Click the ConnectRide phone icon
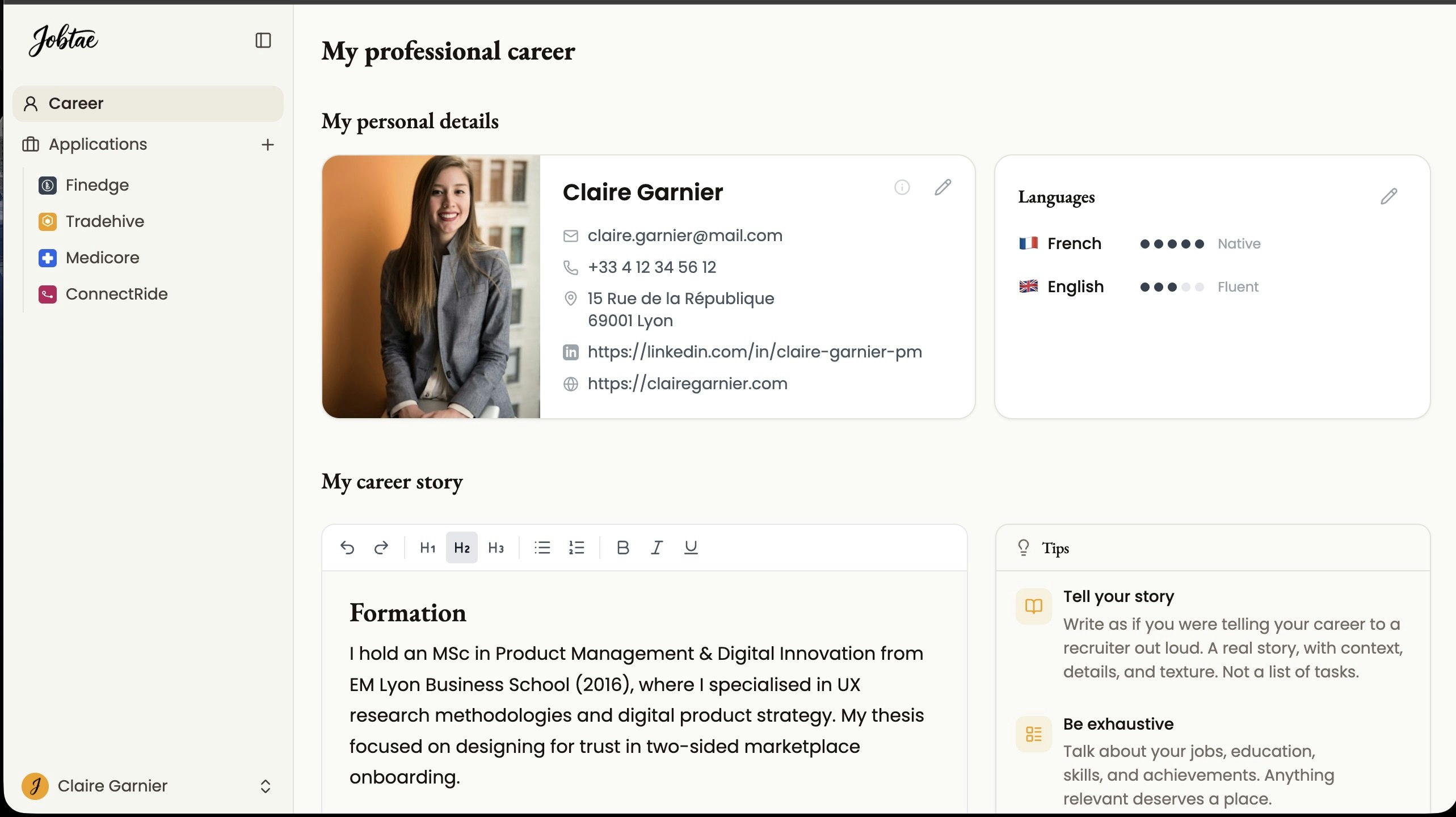The image size is (1456, 817). coord(48,294)
